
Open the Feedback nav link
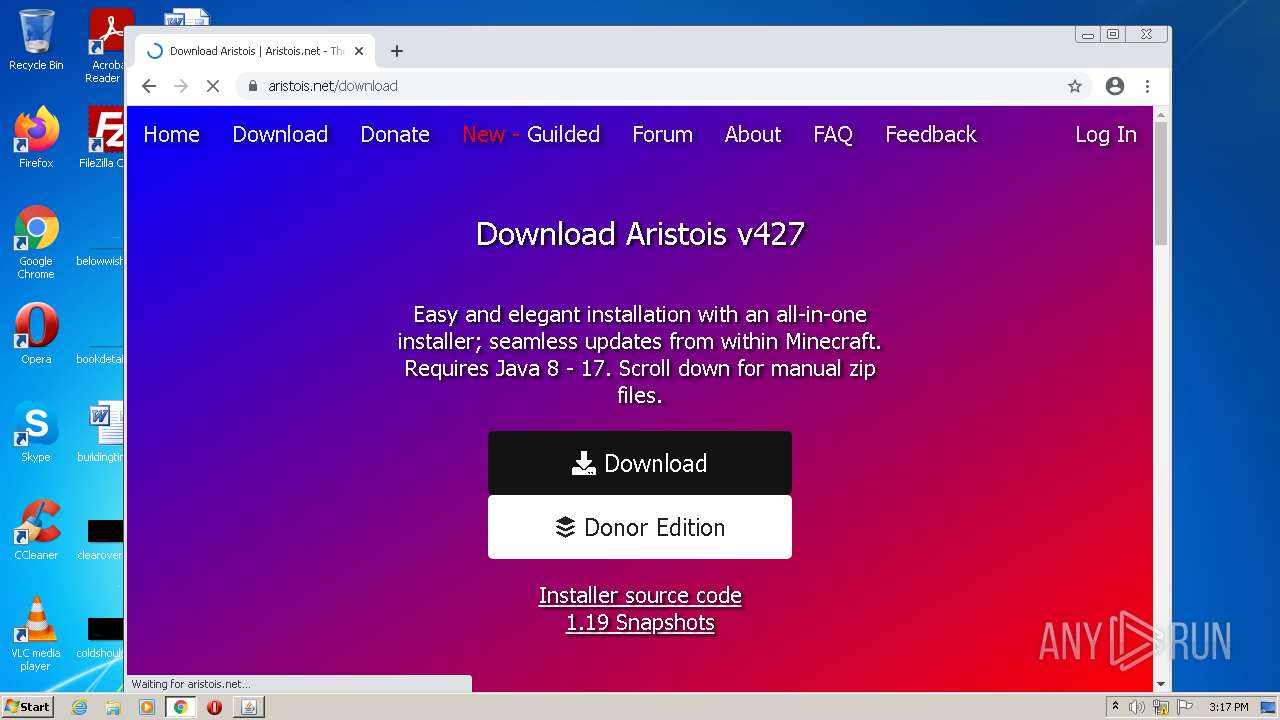(931, 134)
